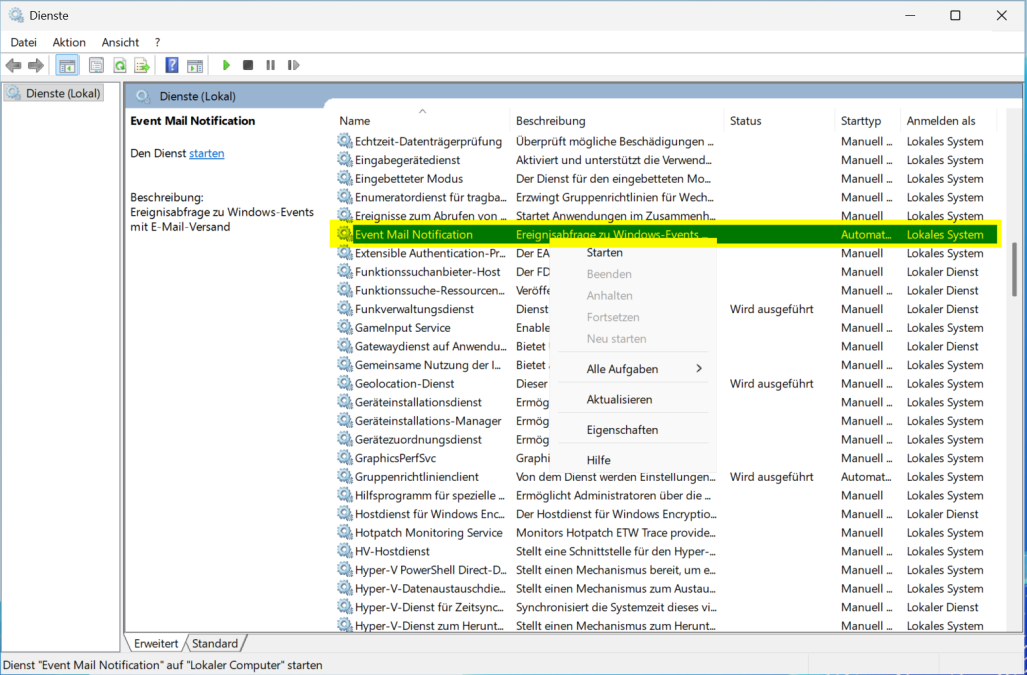Expand the Alle Aufgaben submenu
Image resolution: width=1027 pixels, height=675 pixels.
click(x=633, y=369)
